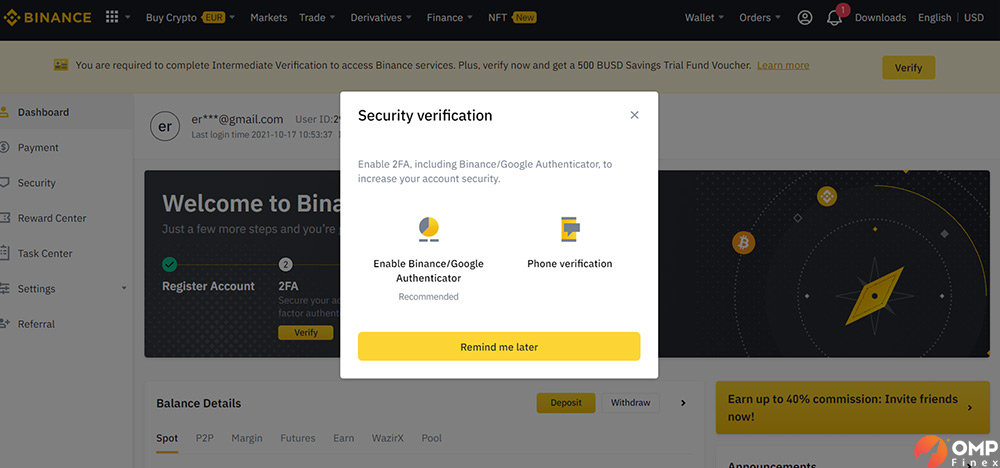Click the Register Account green checkmark
Image resolution: width=1000 pixels, height=468 pixels.
click(x=169, y=264)
